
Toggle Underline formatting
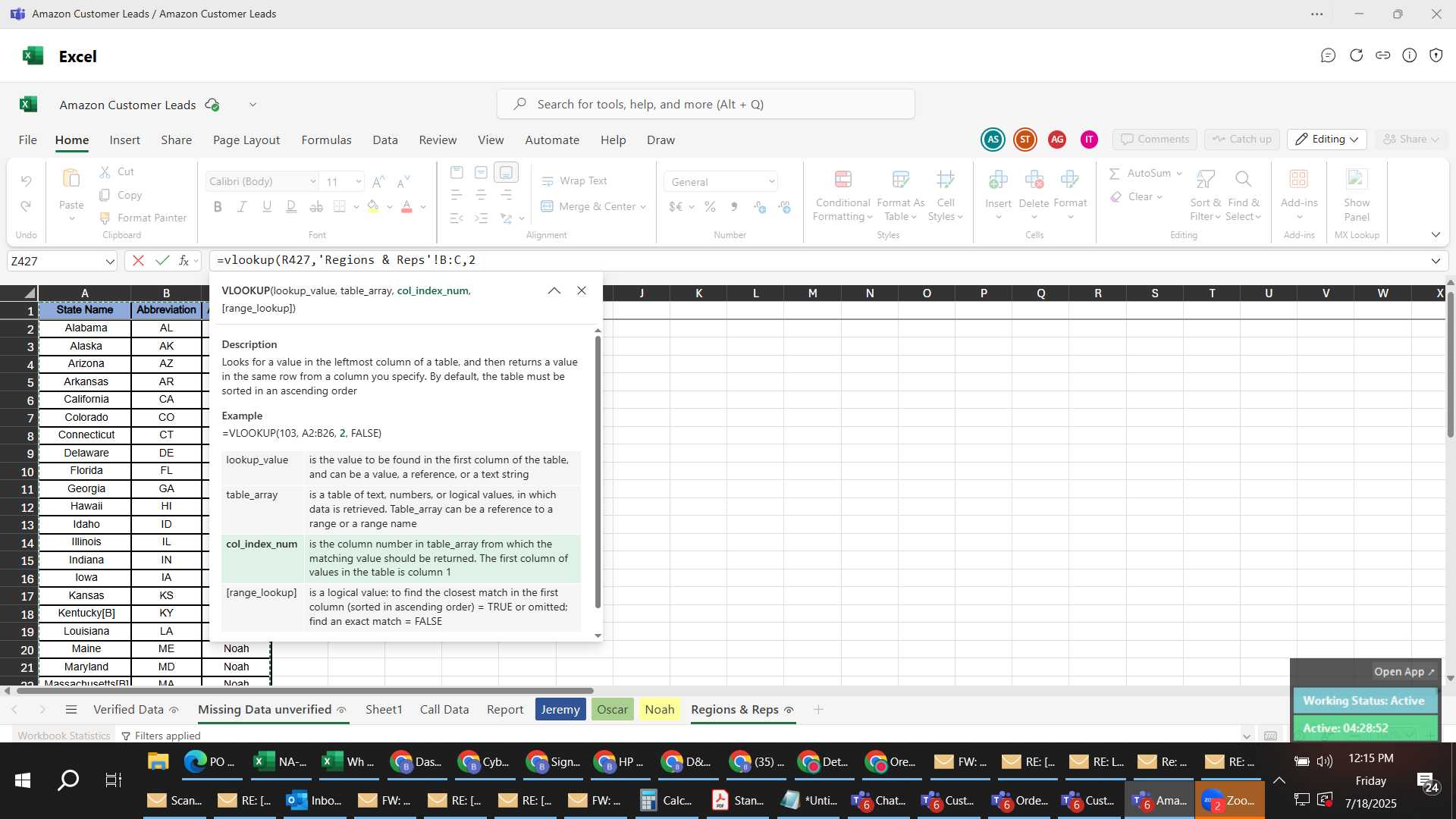pos(267,206)
